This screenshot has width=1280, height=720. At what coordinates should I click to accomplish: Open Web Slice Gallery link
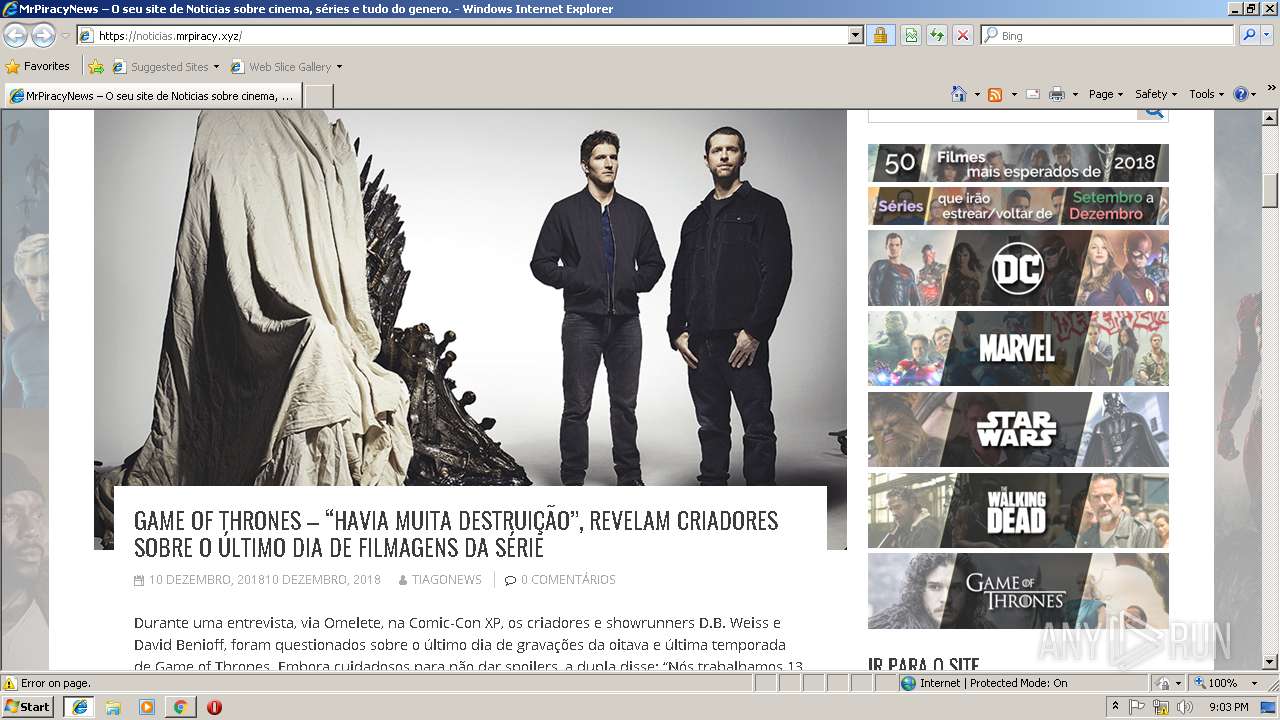tap(281, 67)
